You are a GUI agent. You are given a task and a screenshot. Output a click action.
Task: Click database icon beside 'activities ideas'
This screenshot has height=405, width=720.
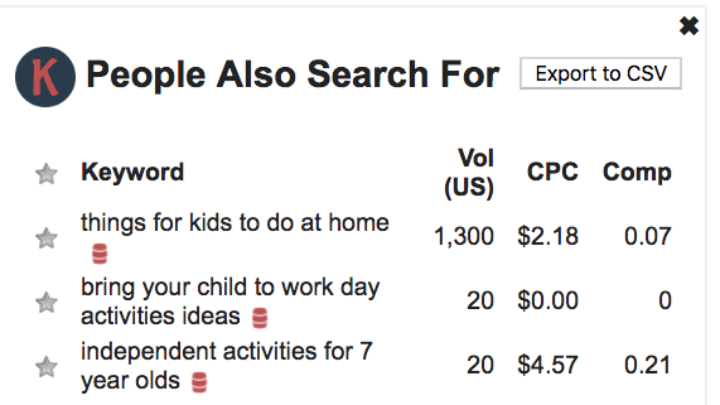click(x=260, y=318)
